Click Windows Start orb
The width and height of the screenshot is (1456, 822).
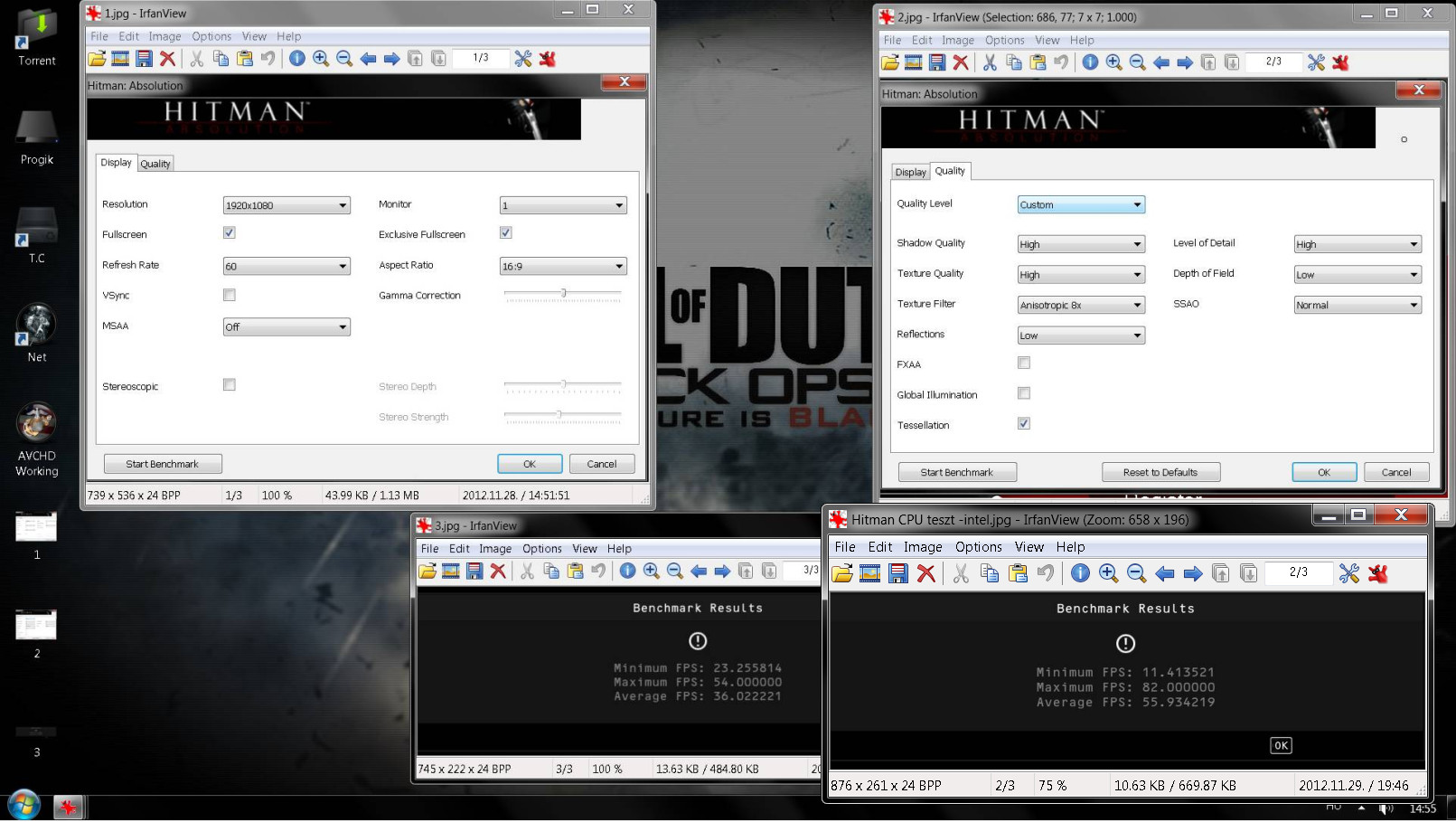[x=24, y=805]
